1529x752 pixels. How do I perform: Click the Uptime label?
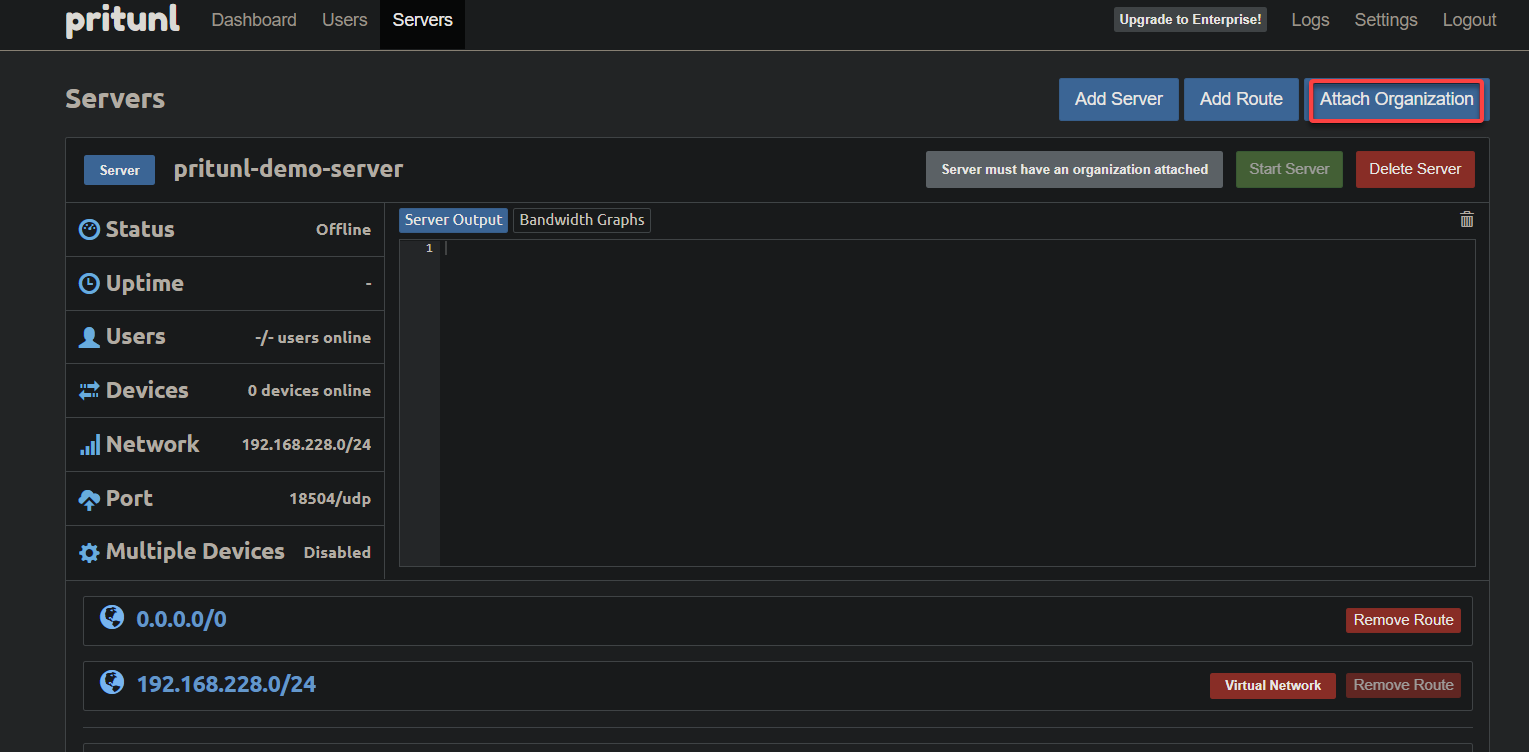point(145,283)
